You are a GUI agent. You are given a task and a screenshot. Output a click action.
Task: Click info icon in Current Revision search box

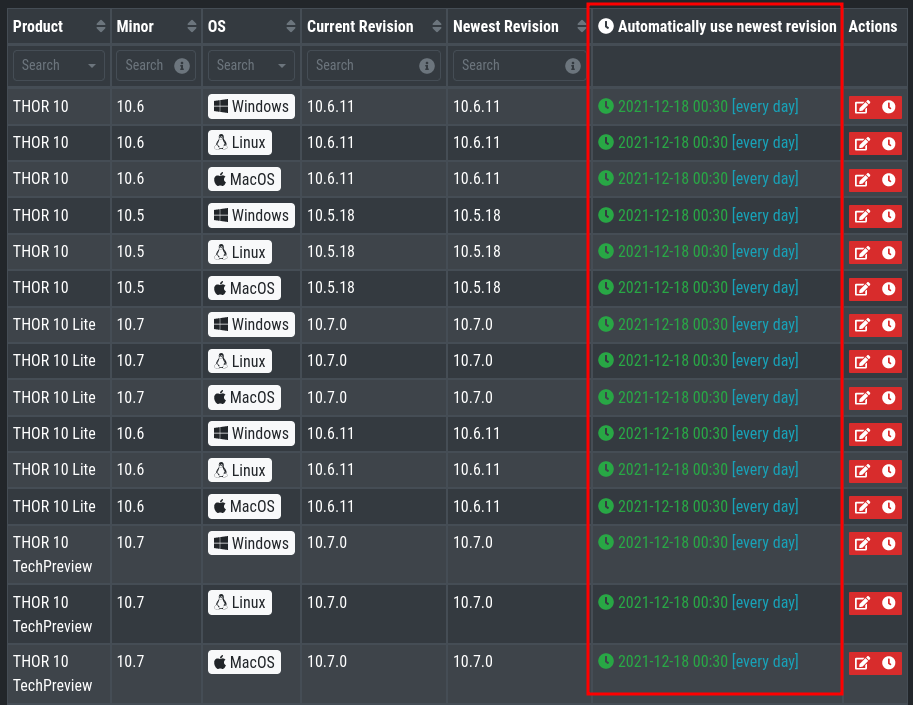point(427,66)
